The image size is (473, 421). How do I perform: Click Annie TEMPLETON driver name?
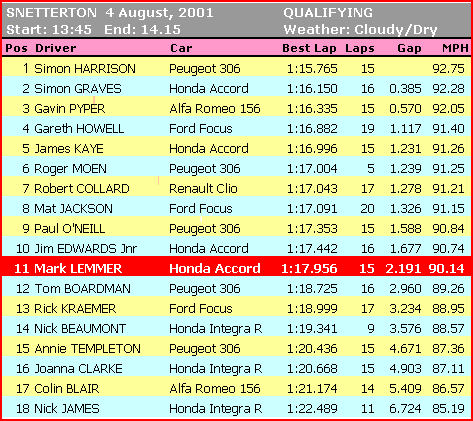click(x=87, y=348)
